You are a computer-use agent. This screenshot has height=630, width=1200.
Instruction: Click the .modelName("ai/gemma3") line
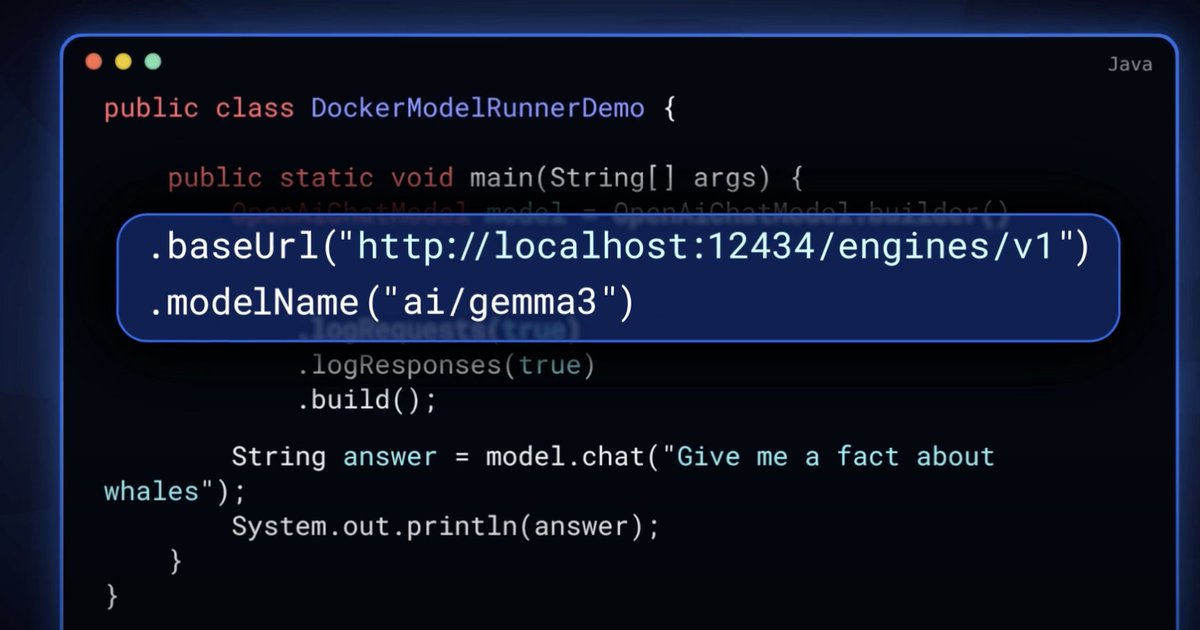[391, 302]
